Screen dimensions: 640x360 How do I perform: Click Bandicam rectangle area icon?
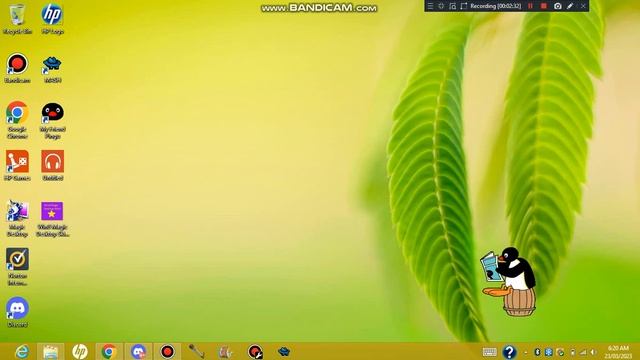[463, 6]
